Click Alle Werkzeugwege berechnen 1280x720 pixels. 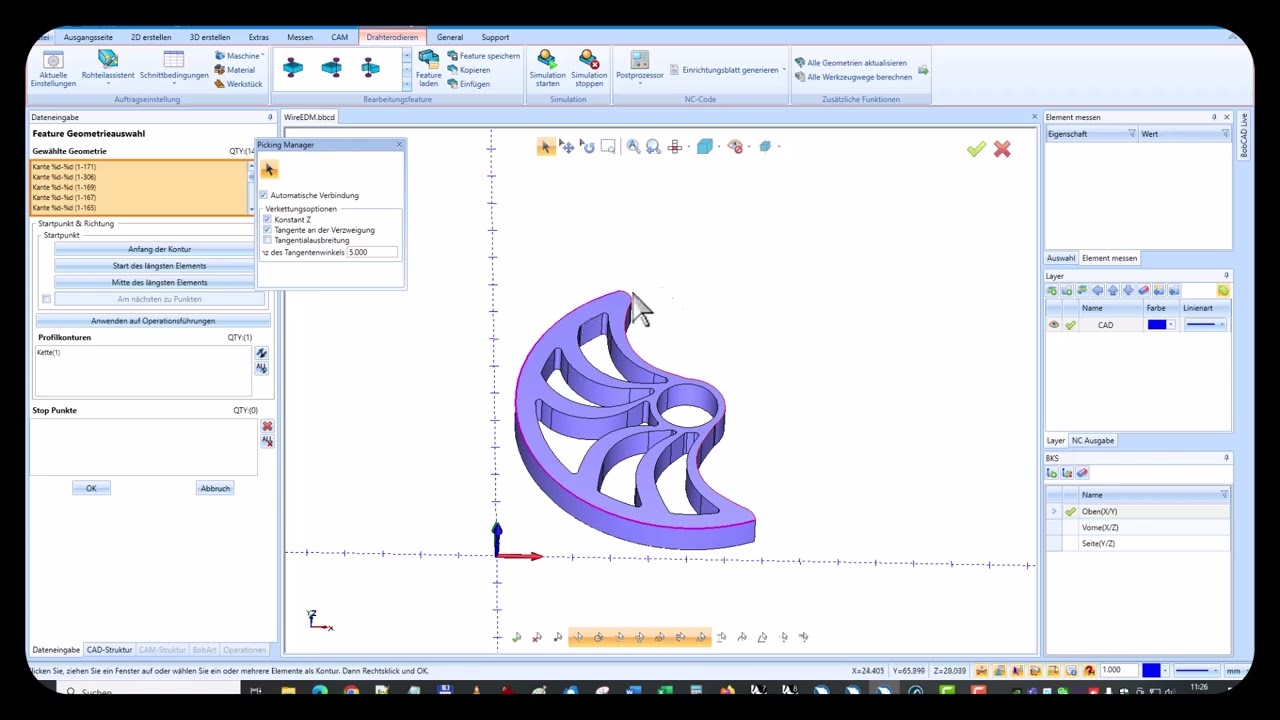pos(853,77)
